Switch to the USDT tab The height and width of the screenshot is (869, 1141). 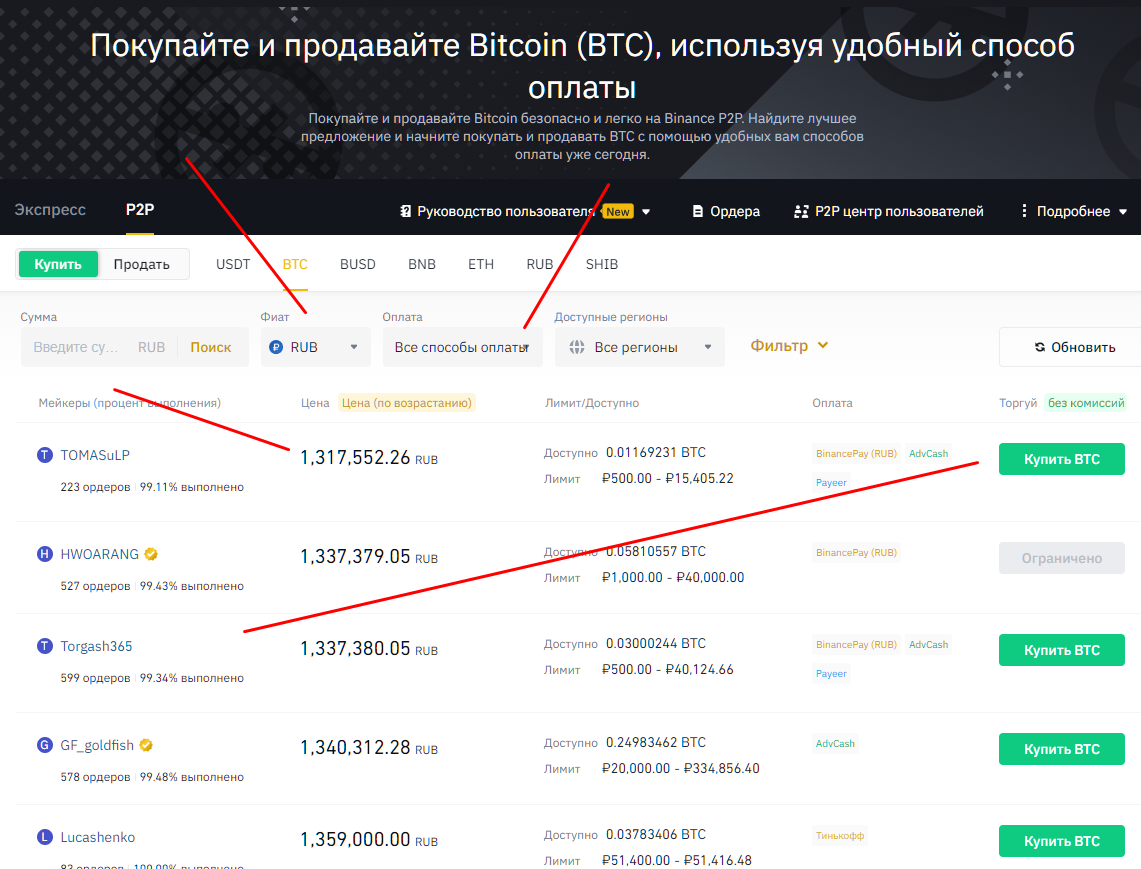coord(232,264)
